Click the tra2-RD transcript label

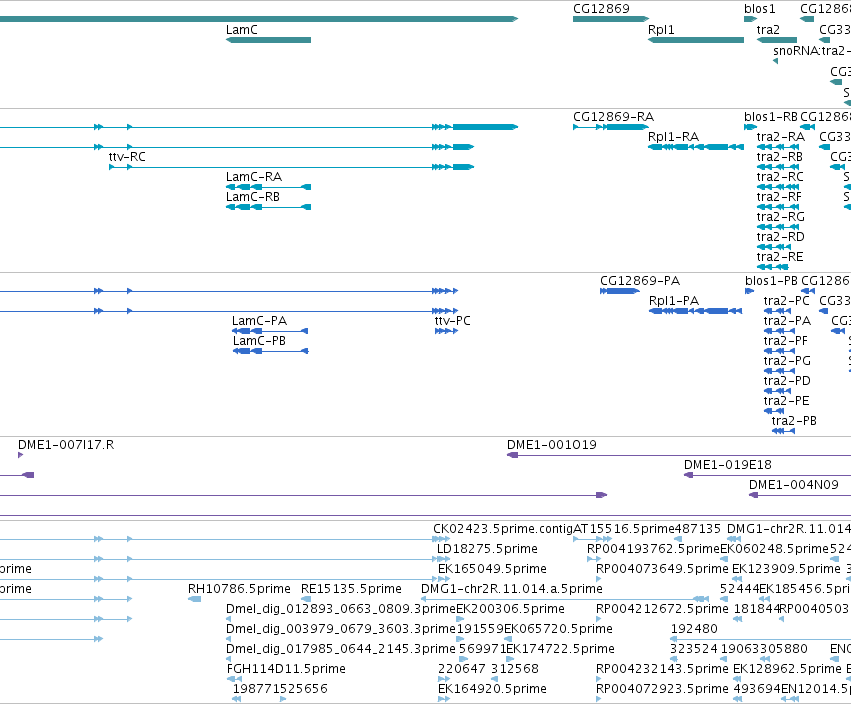pos(780,237)
